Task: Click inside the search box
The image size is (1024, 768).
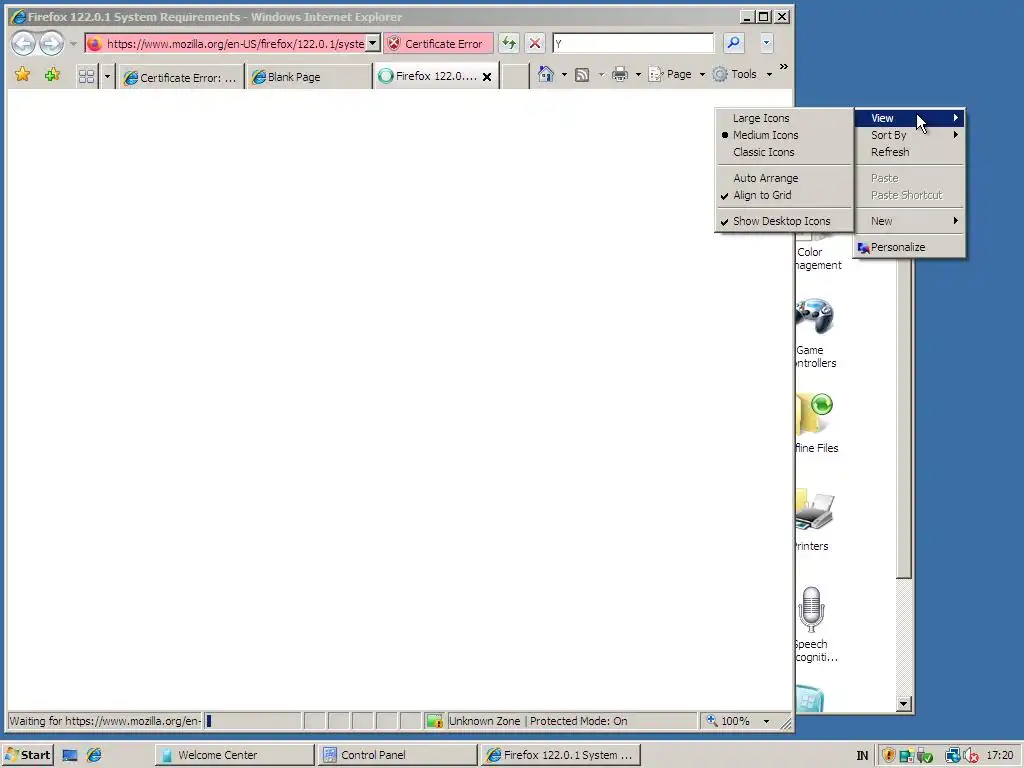Action: (x=633, y=44)
